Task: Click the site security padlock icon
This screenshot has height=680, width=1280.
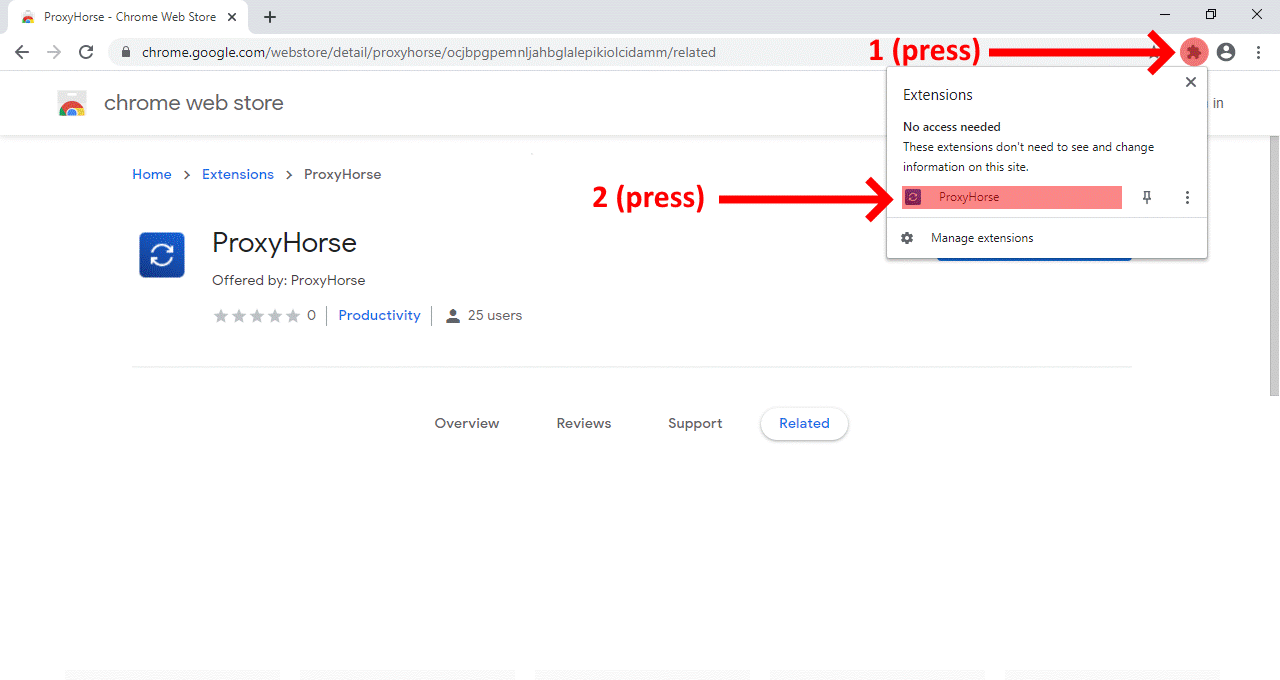Action: 126,51
